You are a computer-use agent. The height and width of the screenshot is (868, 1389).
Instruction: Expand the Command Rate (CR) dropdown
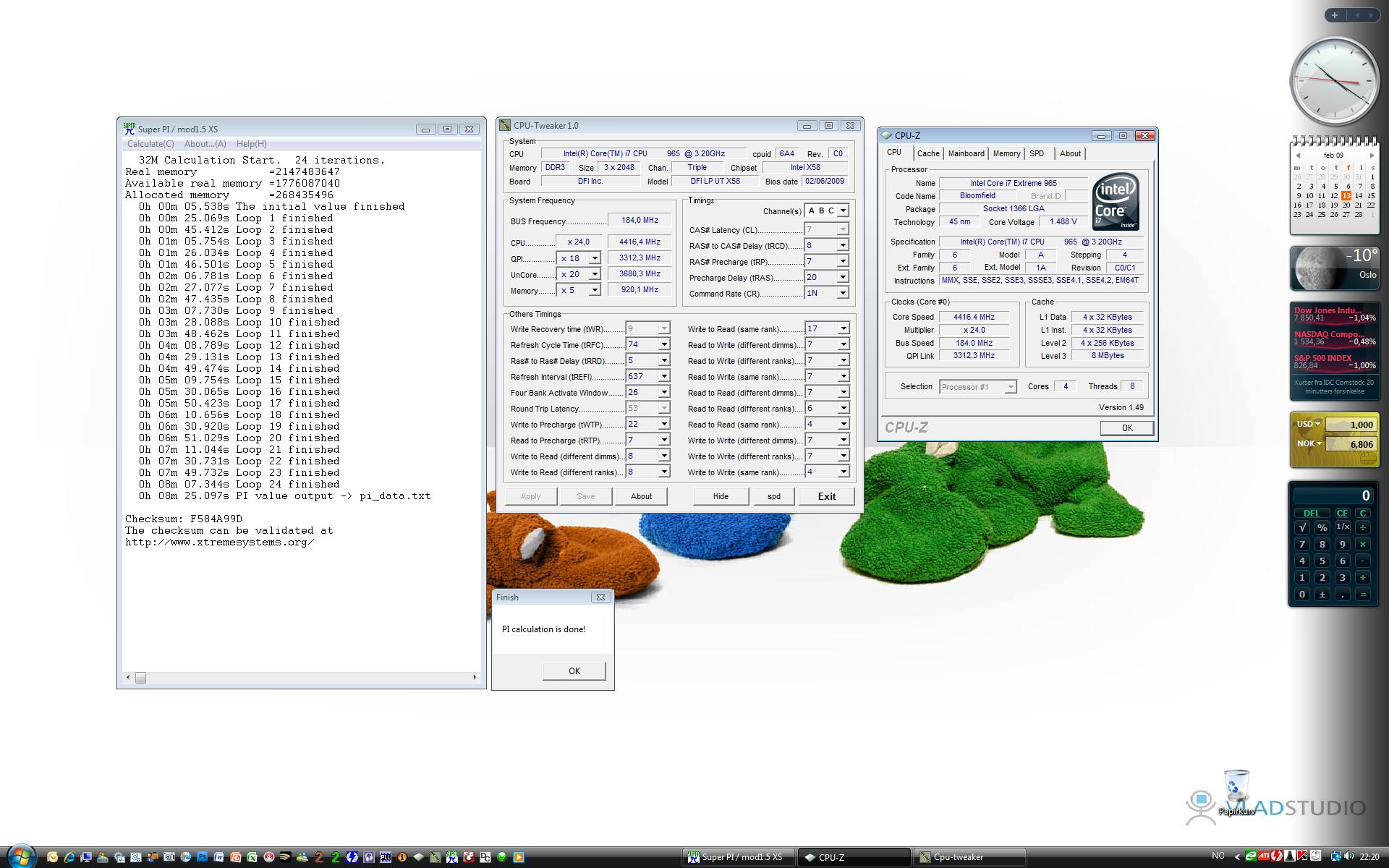click(843, 293)
